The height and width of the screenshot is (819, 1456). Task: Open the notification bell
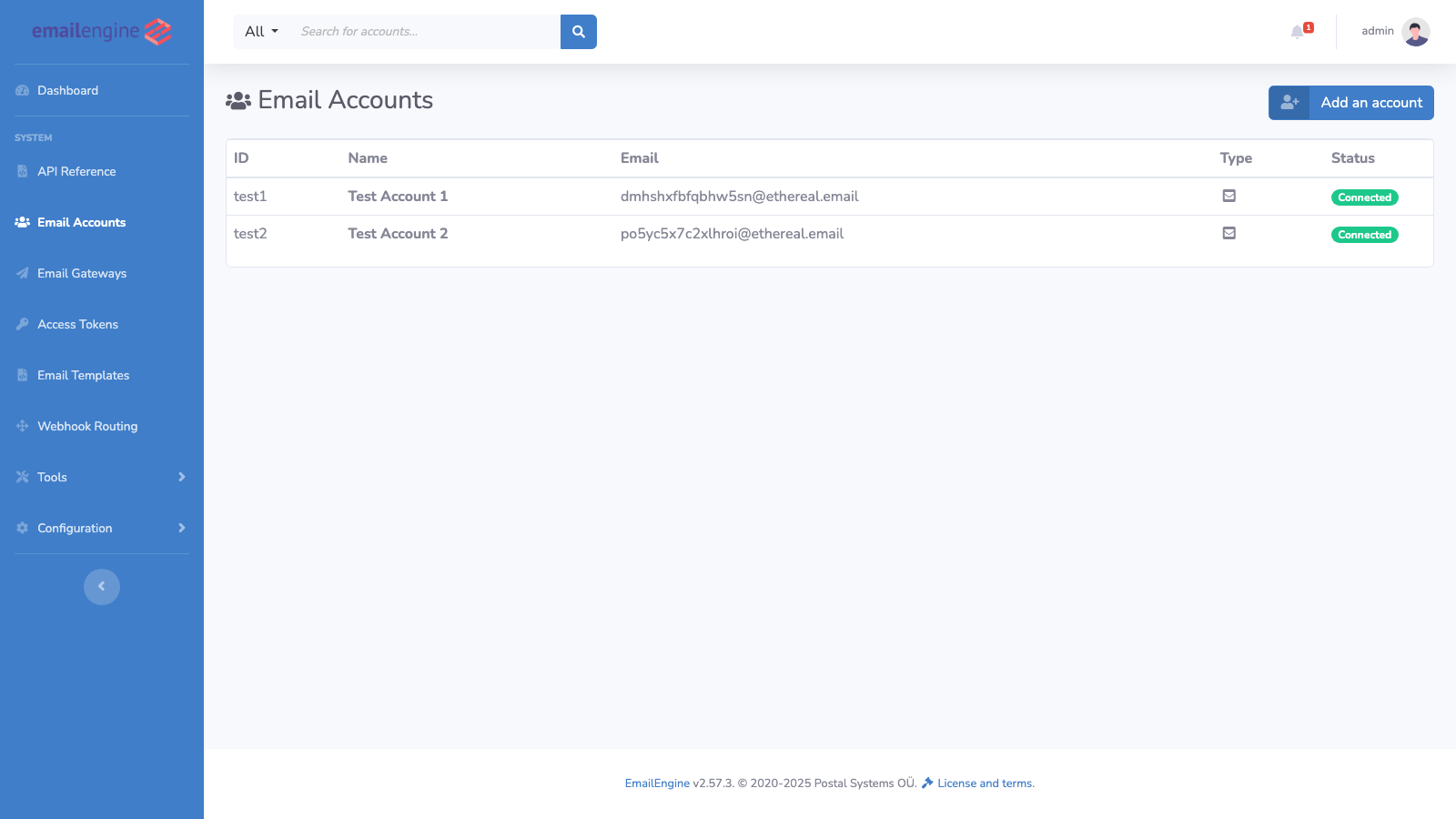(1297, 31)
